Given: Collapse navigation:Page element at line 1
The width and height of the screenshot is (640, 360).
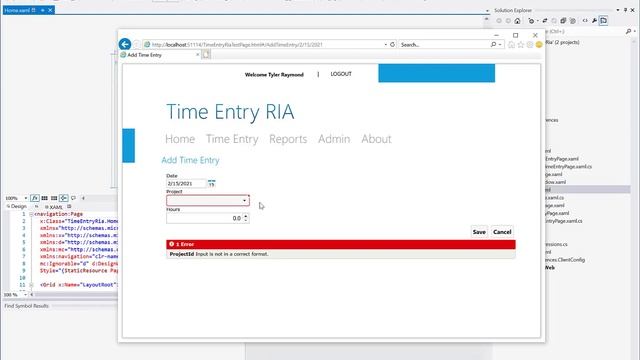Looking at the screenshot, I should pos(31,214).
